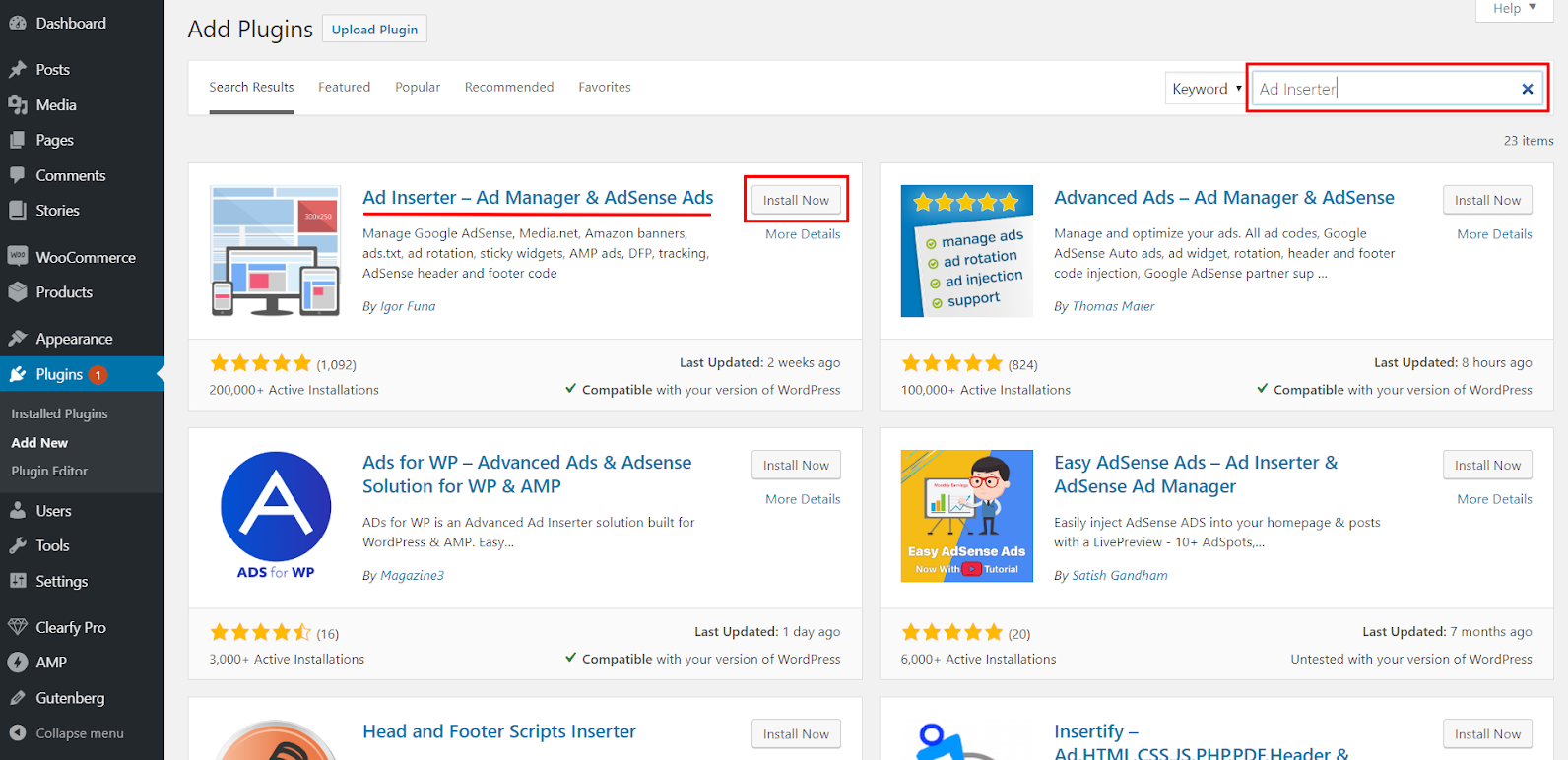Open Plugin Editor submenu item

(x=49, y=471)
